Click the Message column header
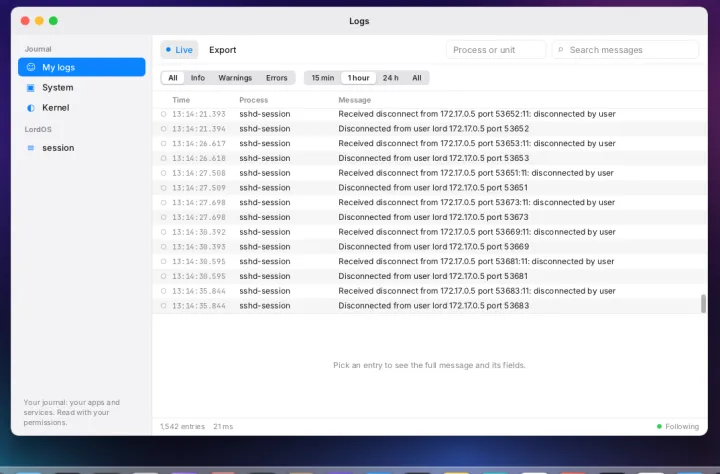The width and height of the screenshot is (720, 474). (354, 100)
